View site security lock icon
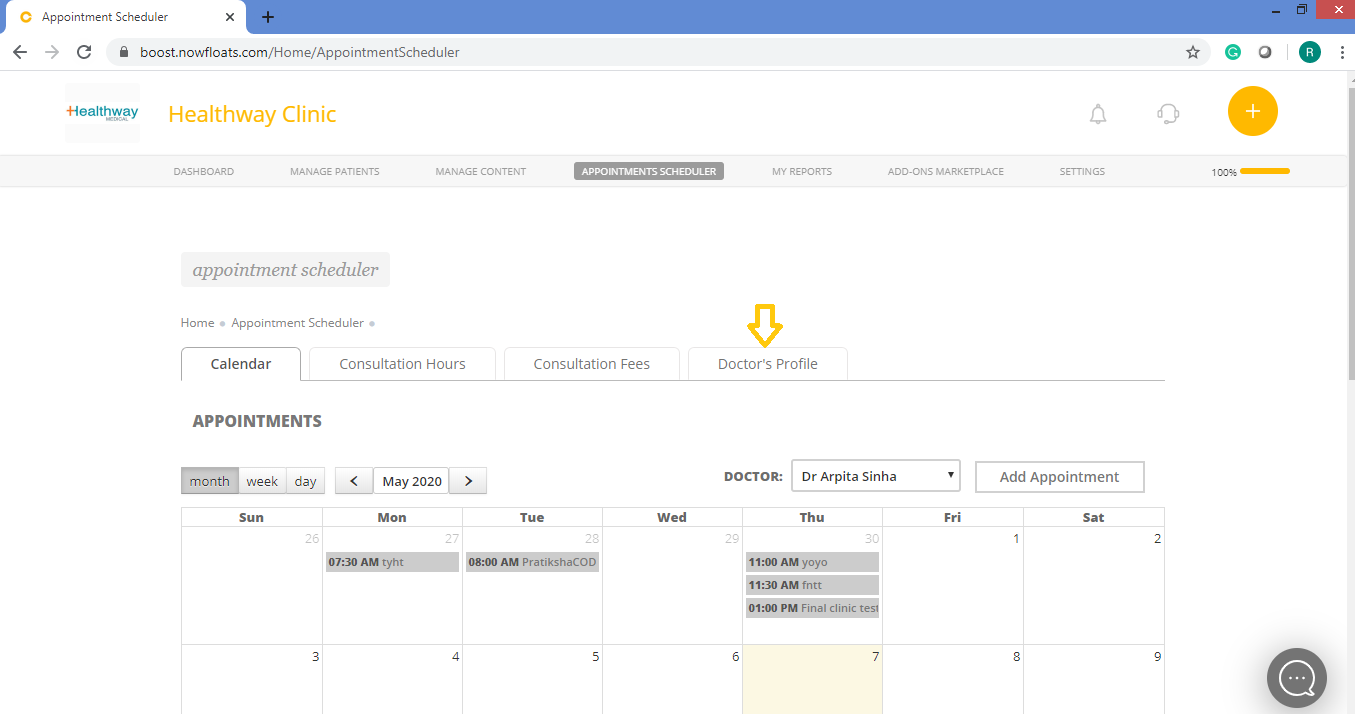Viewport: 1355px width, 714px height. point(124,52)
